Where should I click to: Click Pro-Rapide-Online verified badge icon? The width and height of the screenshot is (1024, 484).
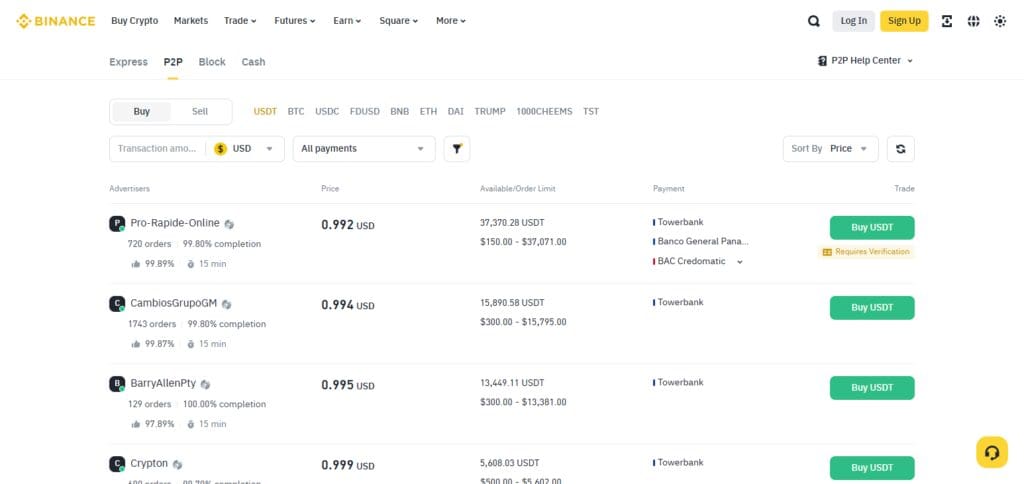229,224
